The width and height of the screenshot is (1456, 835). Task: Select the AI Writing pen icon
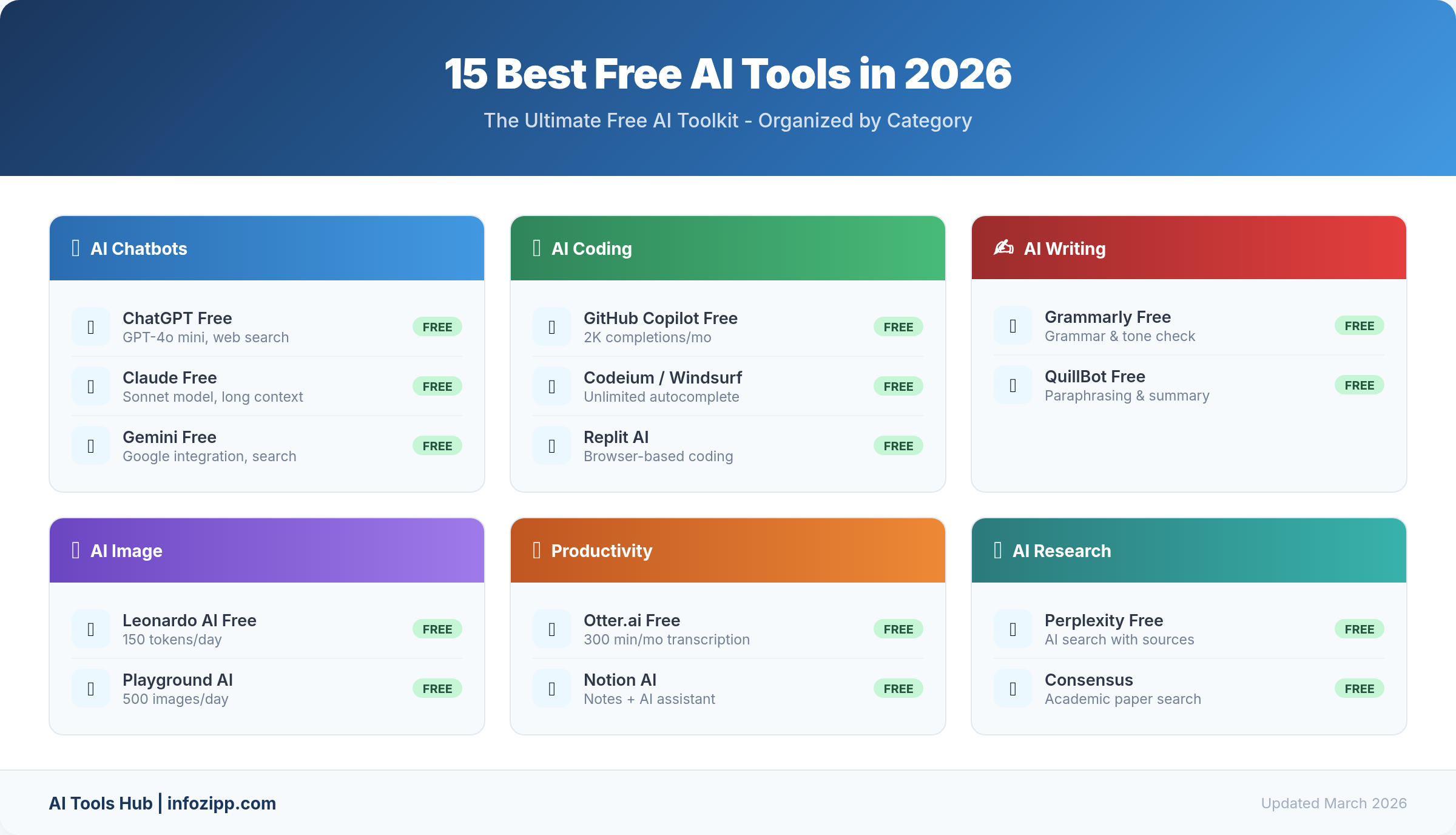(1003, 248)
